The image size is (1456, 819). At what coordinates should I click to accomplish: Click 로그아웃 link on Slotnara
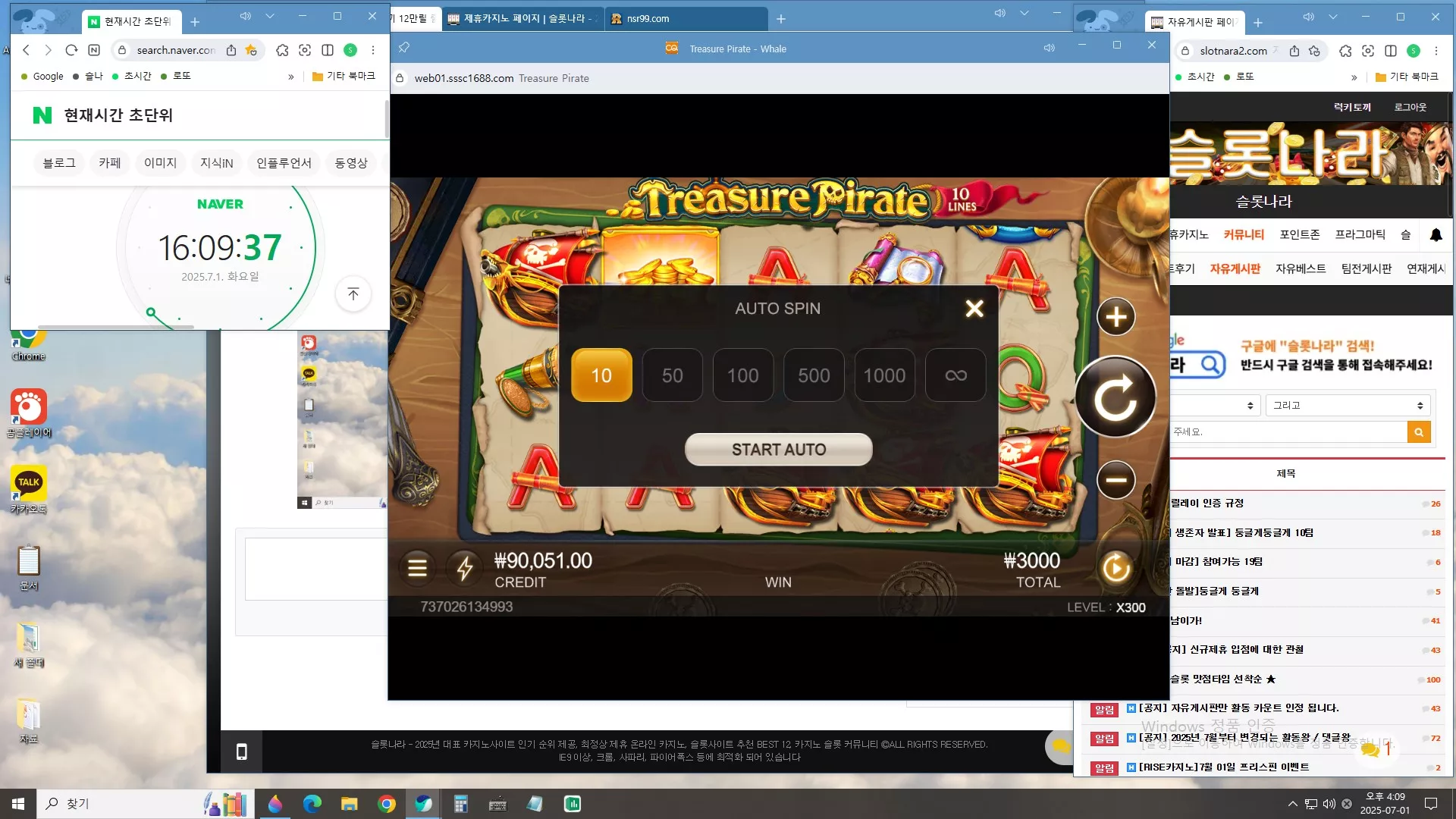pyautogui.click(x=1410, y=108)
